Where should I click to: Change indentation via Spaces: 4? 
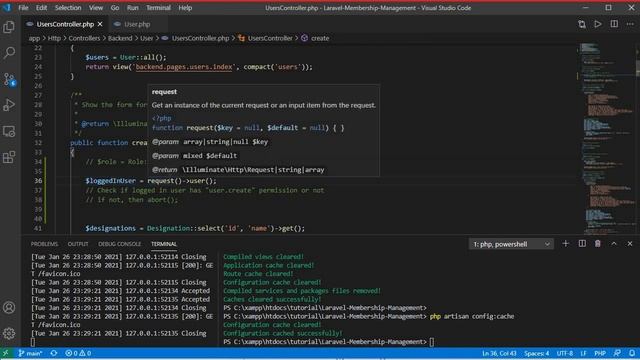tap(537, 353)
